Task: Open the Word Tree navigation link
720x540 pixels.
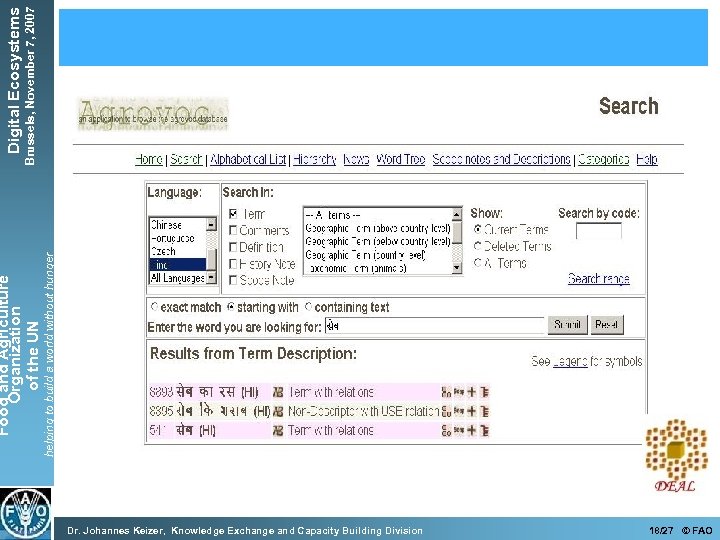Action: pos(401,159)
